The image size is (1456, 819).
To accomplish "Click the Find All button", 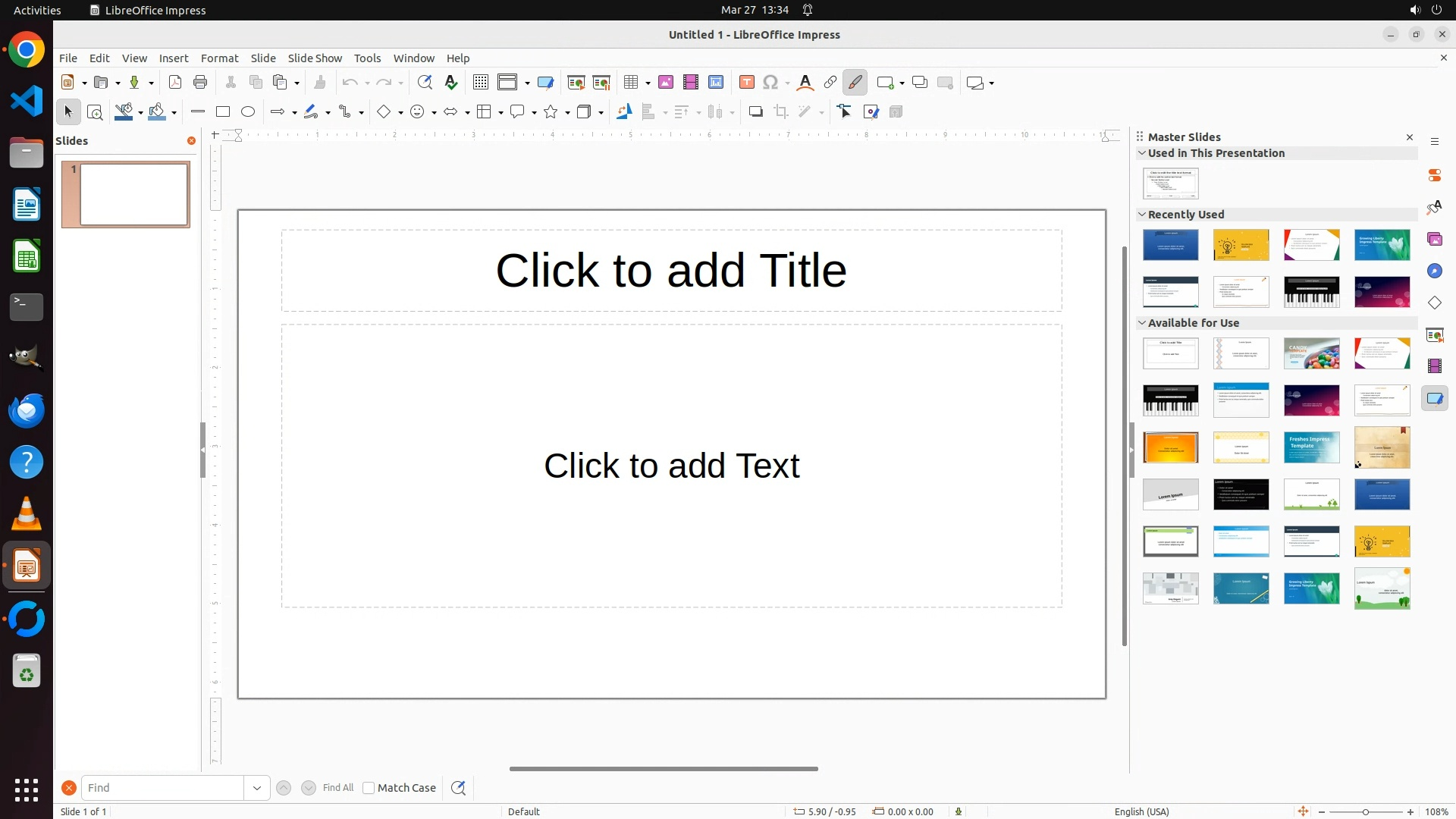I will coord(338,788).
